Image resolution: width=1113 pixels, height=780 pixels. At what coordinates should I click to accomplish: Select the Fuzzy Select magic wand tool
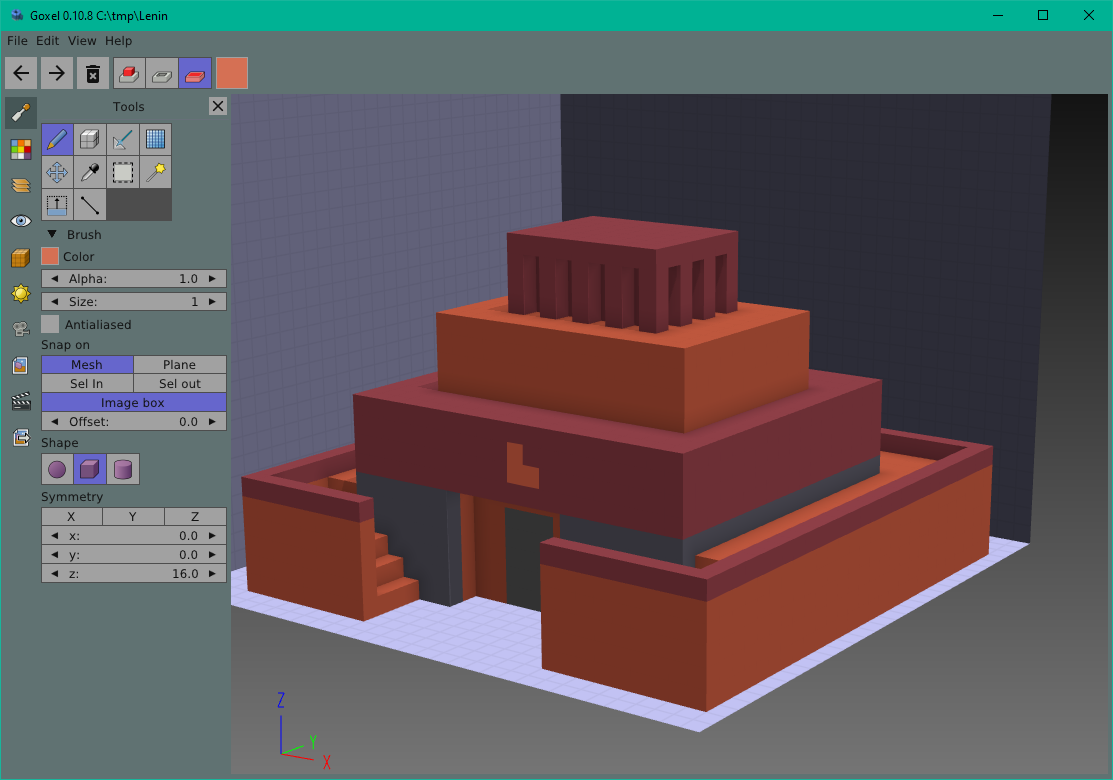coord(155,172)
